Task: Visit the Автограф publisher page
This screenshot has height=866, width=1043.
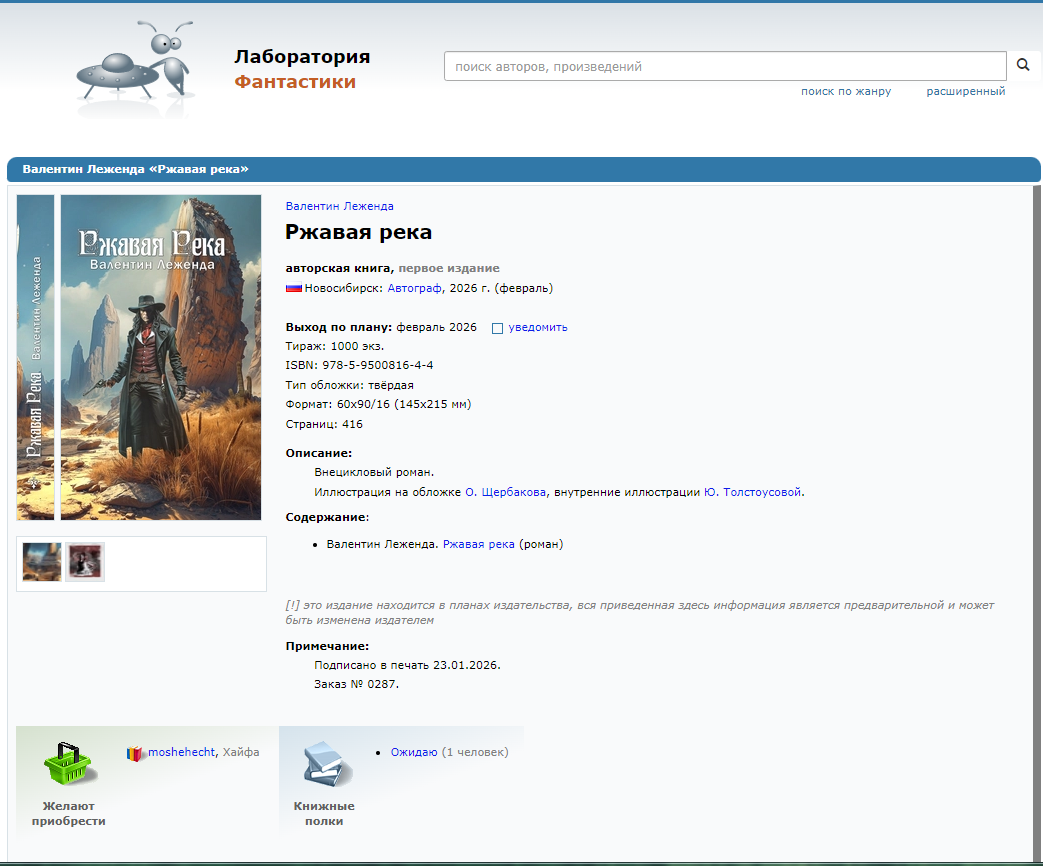Action: click(414, 288)
